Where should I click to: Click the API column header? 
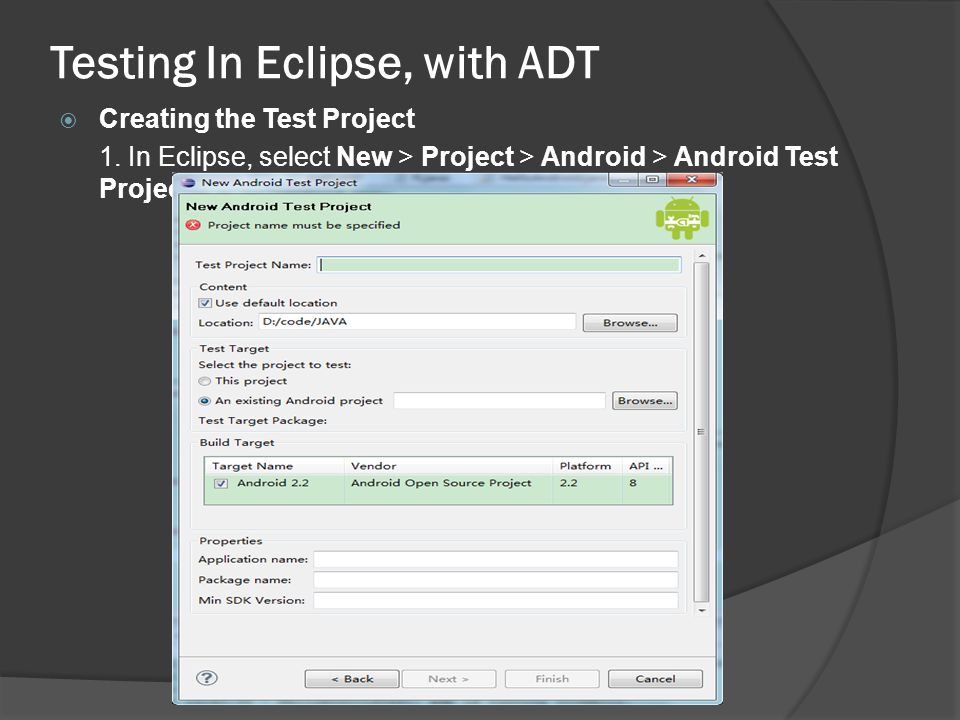point(647,466)
